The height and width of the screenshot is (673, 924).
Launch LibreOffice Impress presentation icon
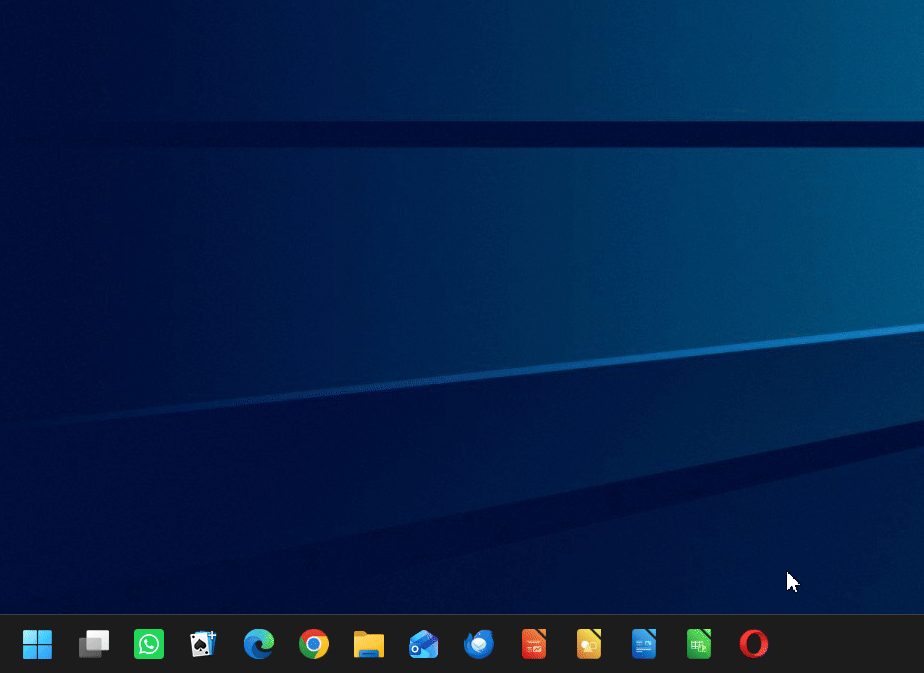coord(534,644)
